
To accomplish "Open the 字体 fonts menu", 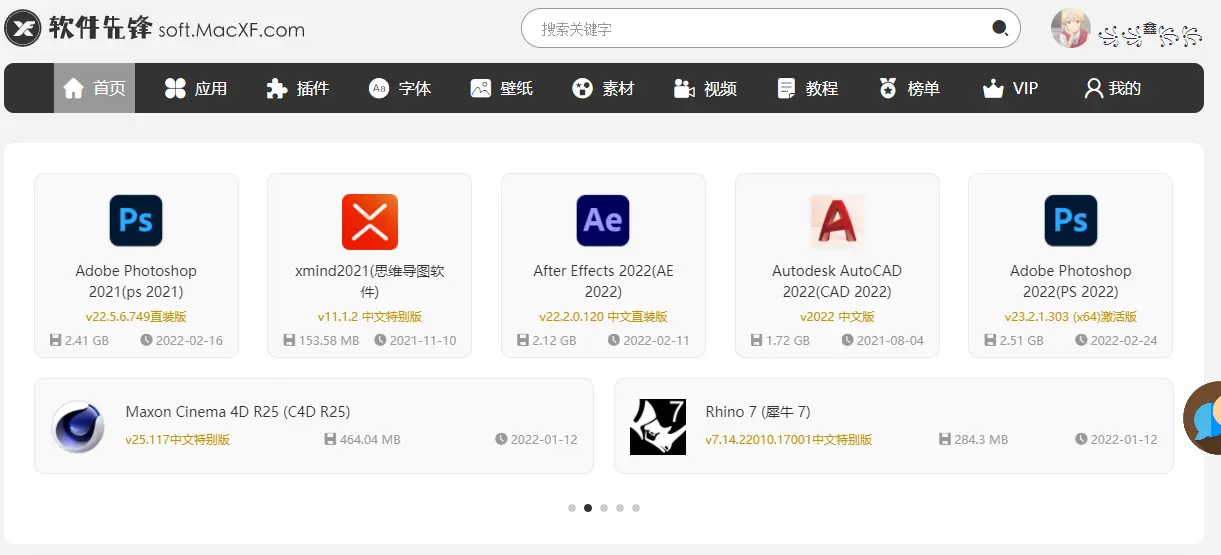I will click(x=399, y=88).
